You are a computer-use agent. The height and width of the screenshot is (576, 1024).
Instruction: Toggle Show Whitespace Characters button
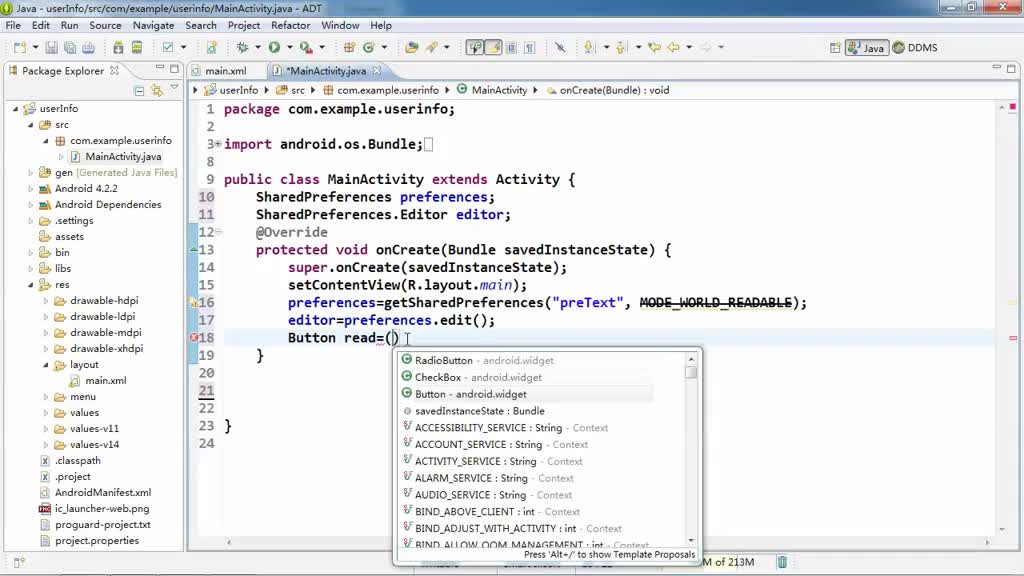(x=530, y=48)
